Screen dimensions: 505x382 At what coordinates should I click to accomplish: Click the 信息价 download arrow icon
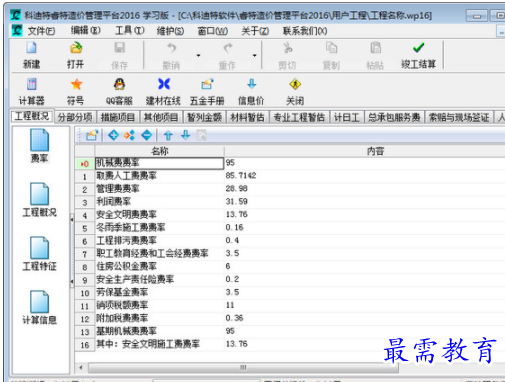(x=252, y=84)
